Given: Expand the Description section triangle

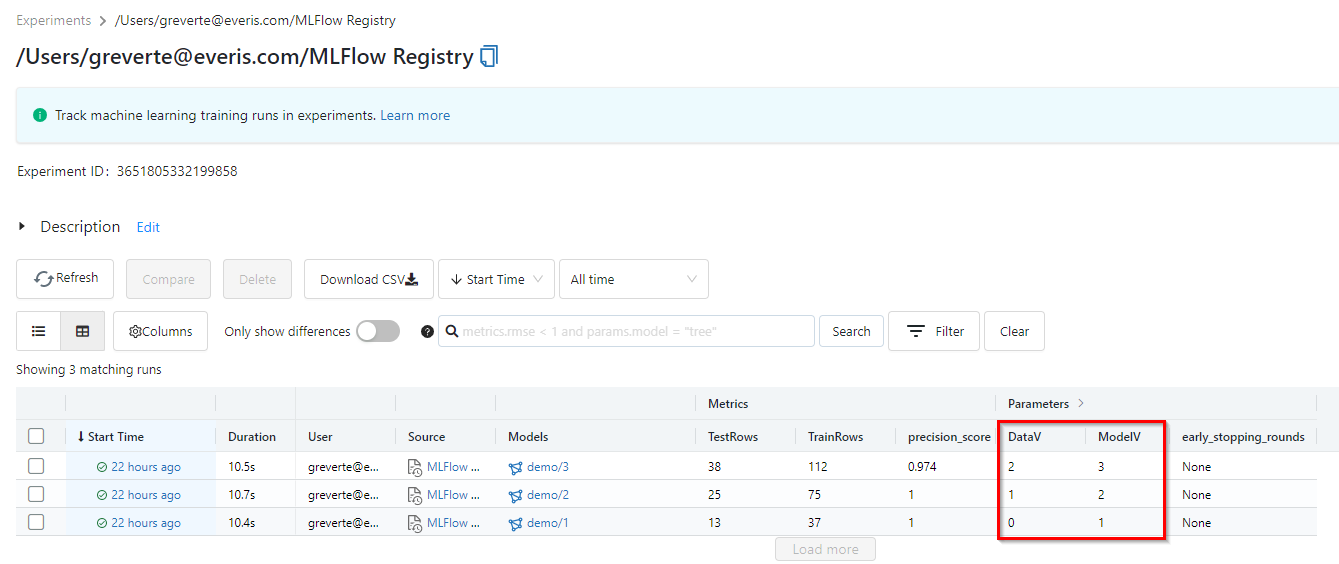Looking at the screenshot, I should [x=23, y=227].
